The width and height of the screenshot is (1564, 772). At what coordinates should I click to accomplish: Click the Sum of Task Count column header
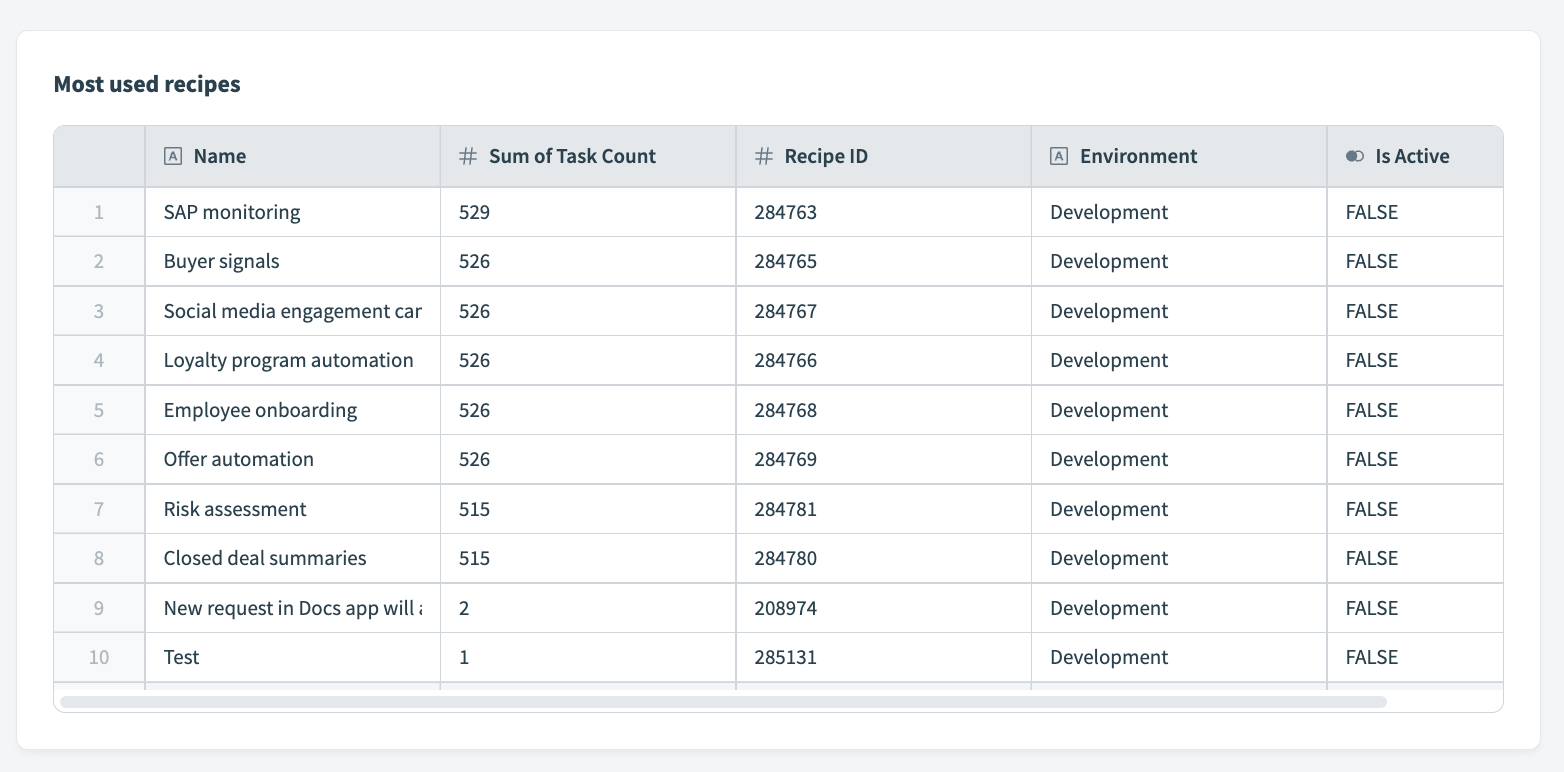[572, 156]
